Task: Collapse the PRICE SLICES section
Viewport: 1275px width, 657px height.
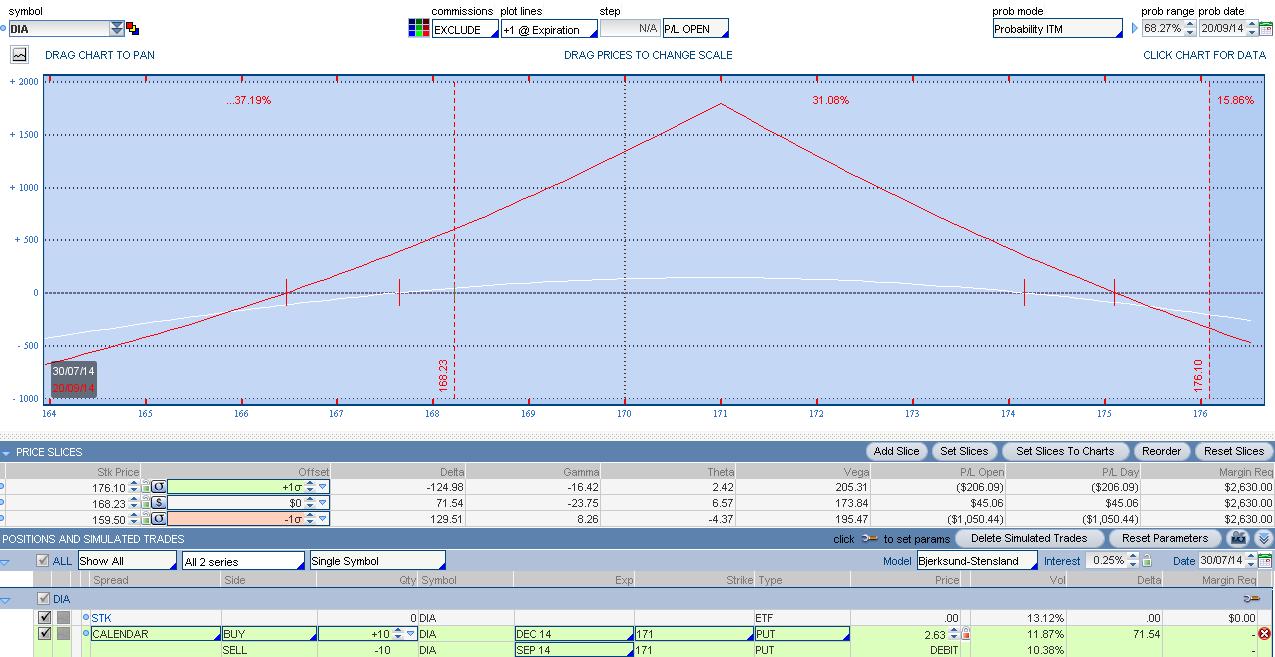Action: click(x=5, y=453)
